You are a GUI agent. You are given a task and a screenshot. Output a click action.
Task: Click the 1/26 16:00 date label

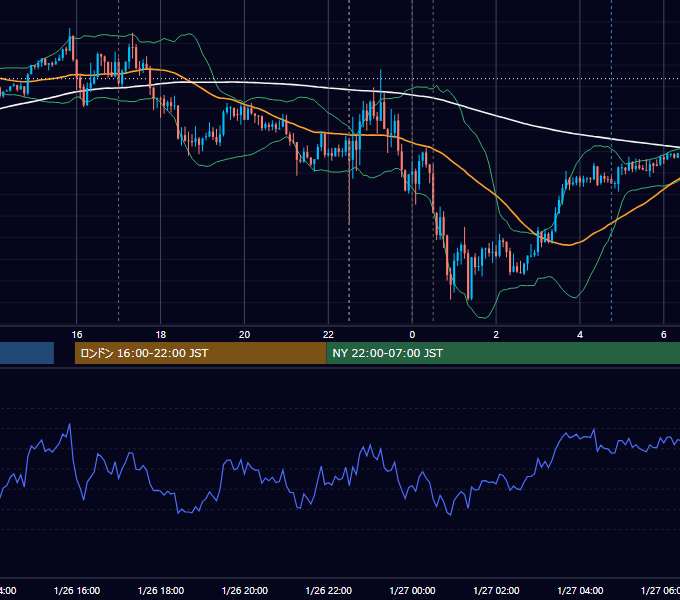tap(77, 590)
